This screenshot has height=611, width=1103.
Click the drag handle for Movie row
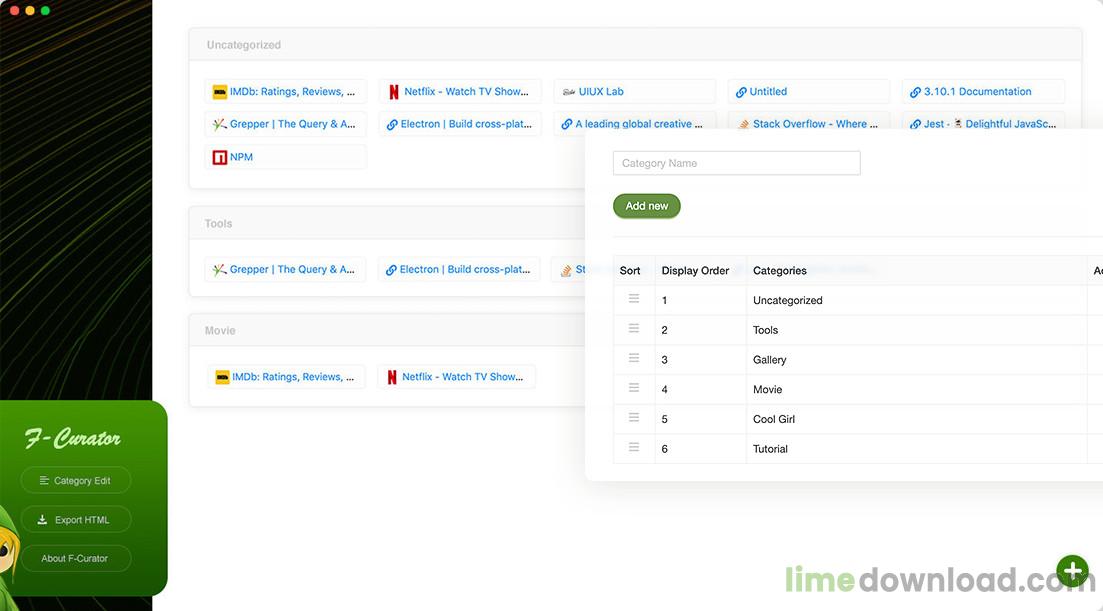pos(634,387)
